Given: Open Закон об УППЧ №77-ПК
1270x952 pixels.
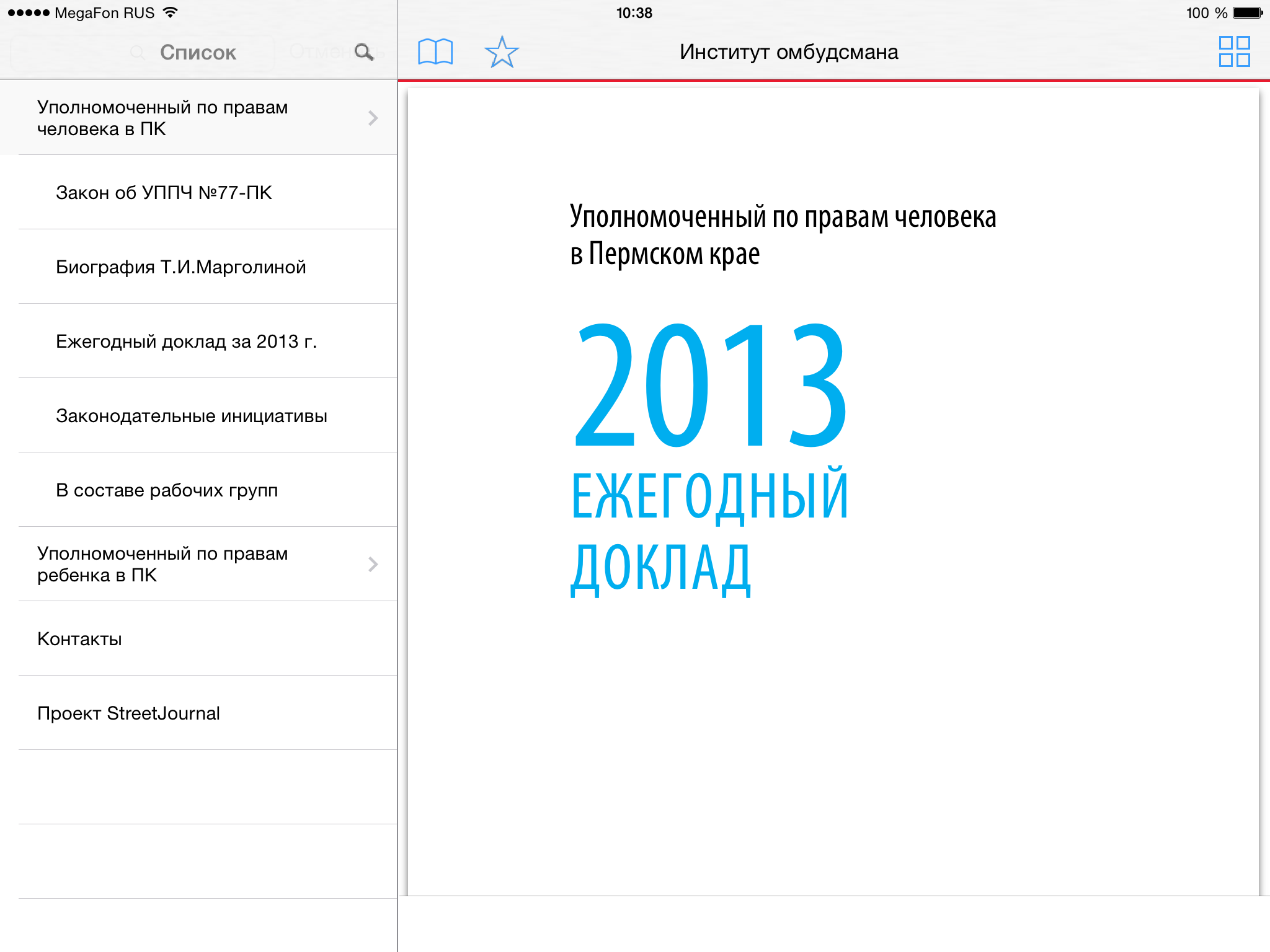Looking at the screenshot, I should [x=164, y=193].
